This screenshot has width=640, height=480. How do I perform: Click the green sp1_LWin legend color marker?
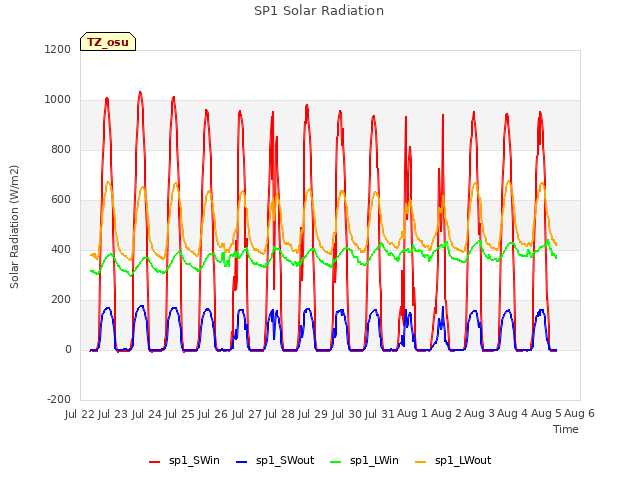[336, 462]
